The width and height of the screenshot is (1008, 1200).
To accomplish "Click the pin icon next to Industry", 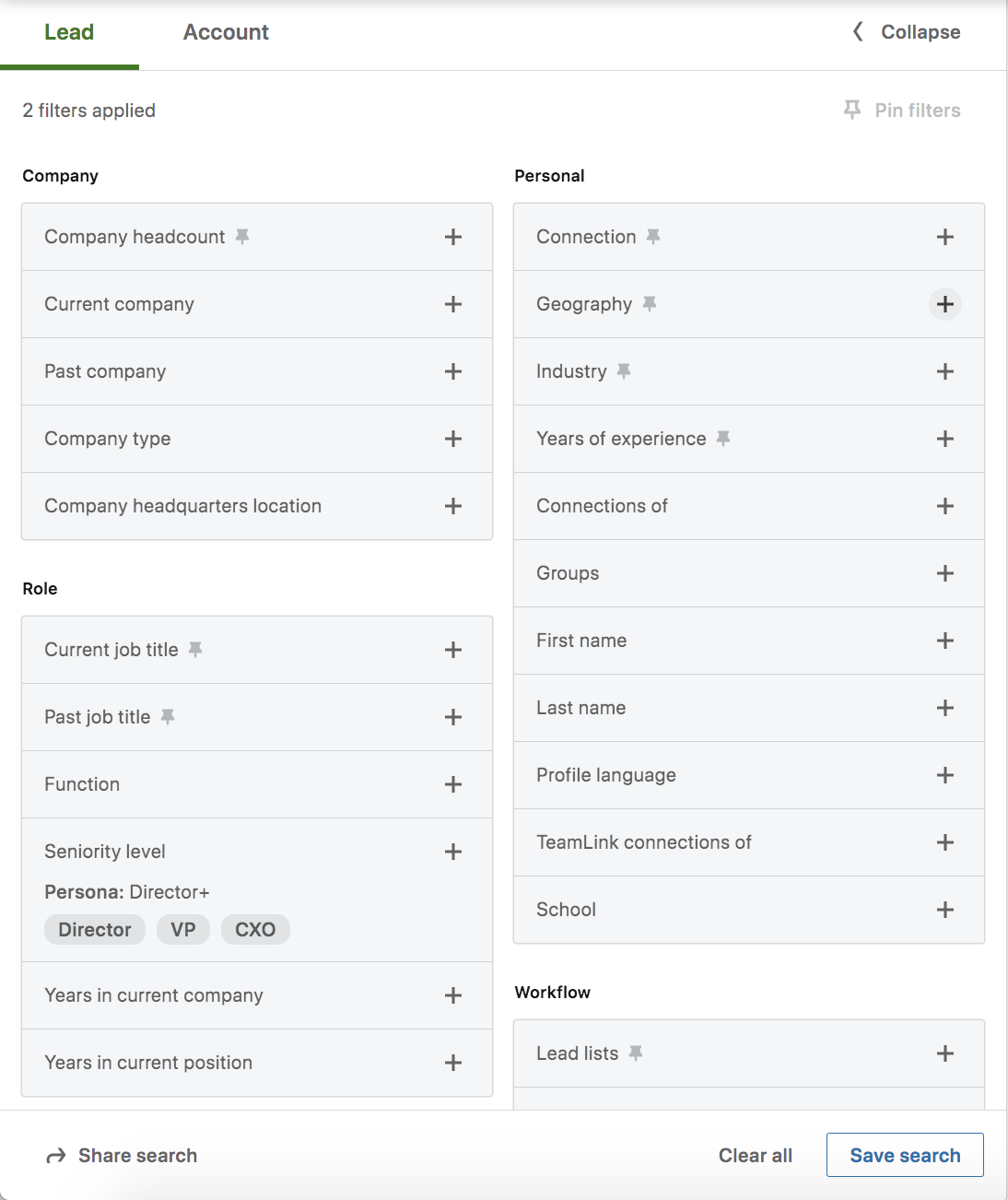I will pos(624,371).
